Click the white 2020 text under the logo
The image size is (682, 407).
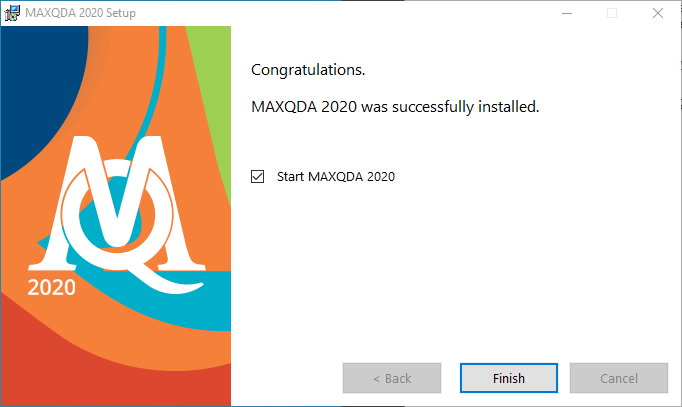click(x=52, y=287)
